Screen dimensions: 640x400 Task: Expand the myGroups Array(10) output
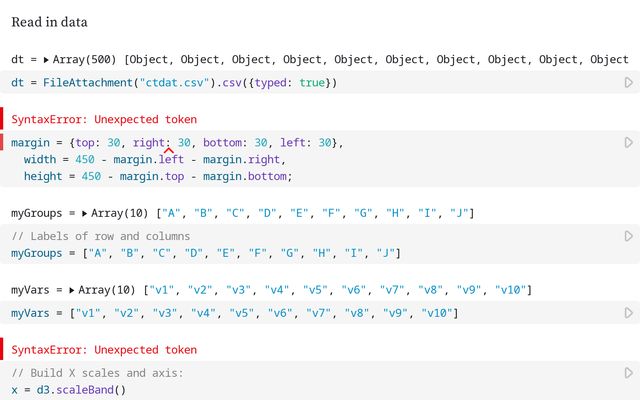(84, 213)
